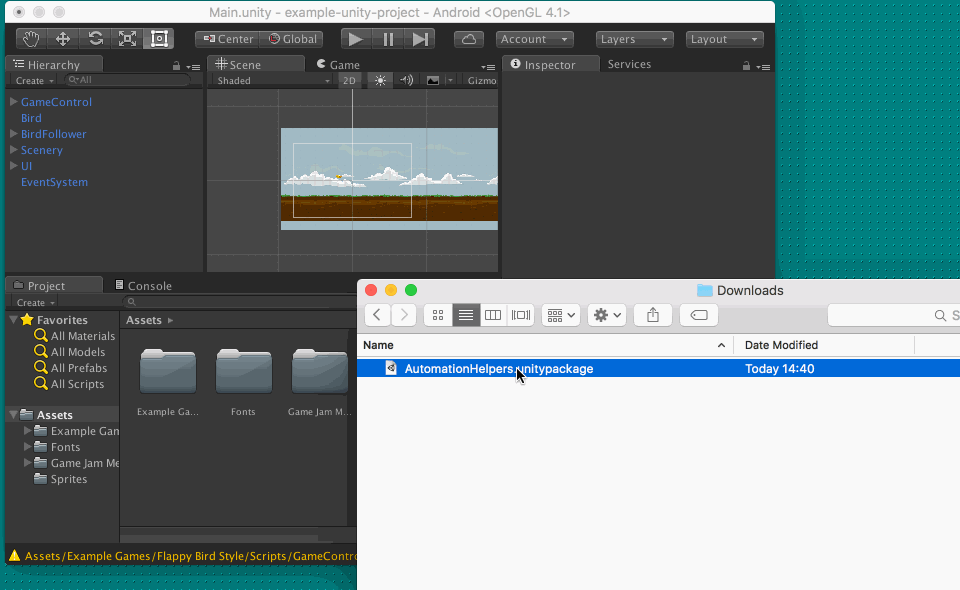Toggle scene audio speaker icon
960x590 pixels.
[406, 81]
